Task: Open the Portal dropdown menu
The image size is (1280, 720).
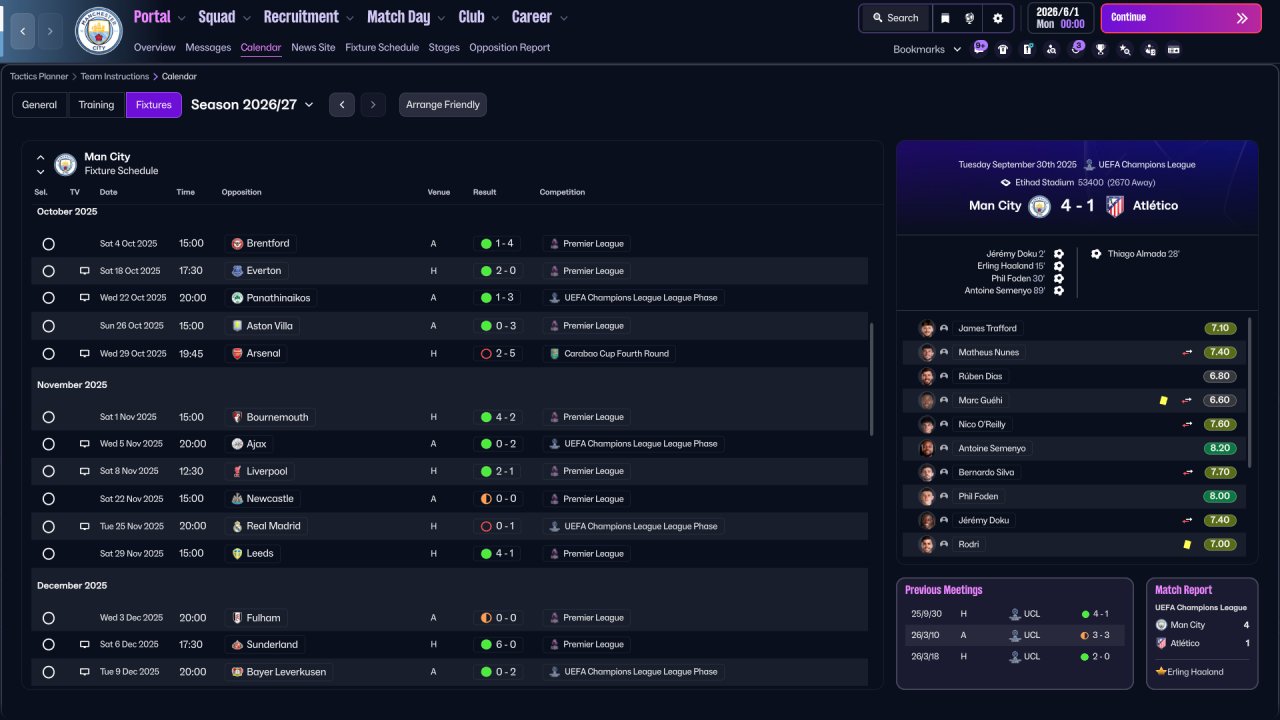Action: 159,17
